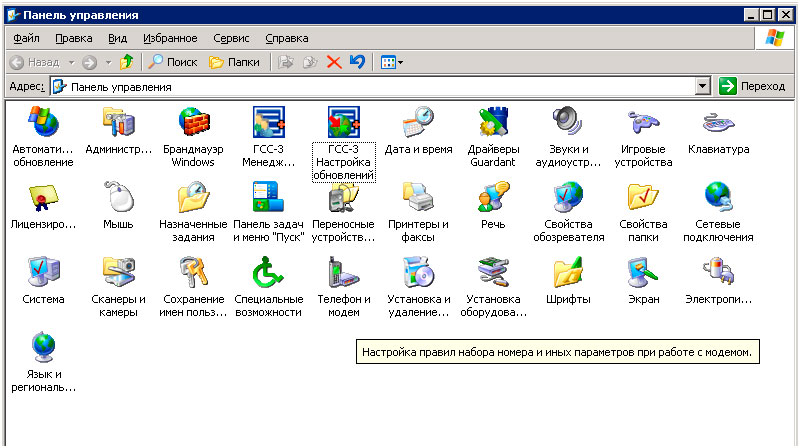The width and height of the screenshot is (800, 448).
Task: Open the Брандмауэр Windows icon
Action: click(x=193, y=122)
